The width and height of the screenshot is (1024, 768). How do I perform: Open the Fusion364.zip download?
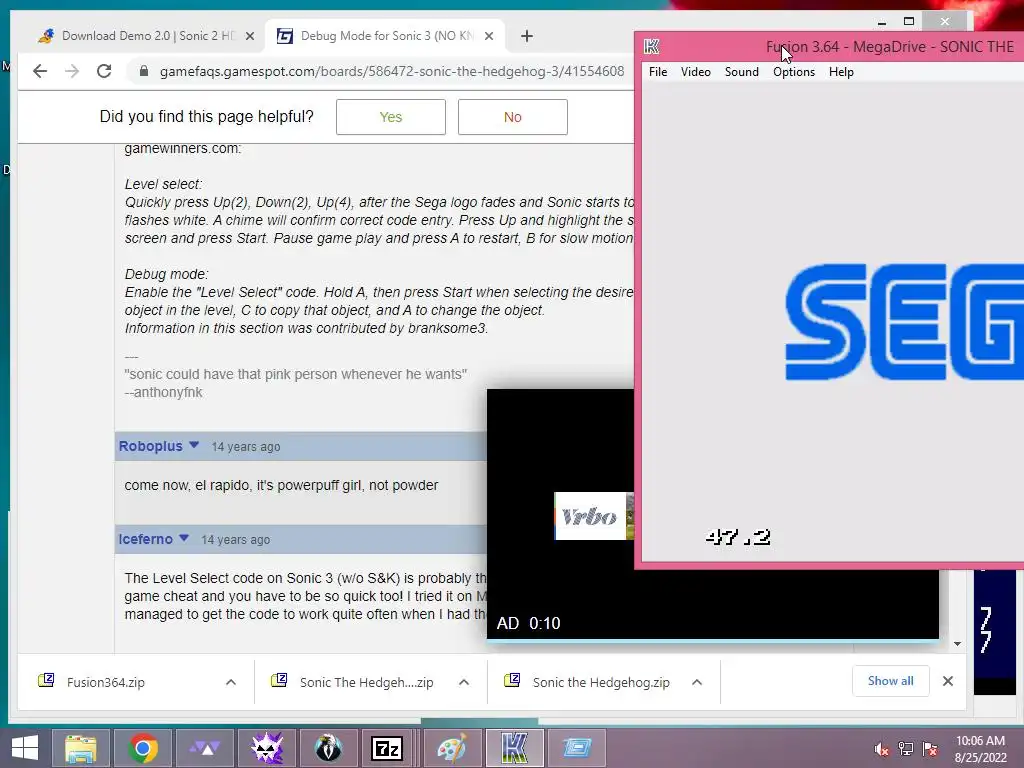106,682
